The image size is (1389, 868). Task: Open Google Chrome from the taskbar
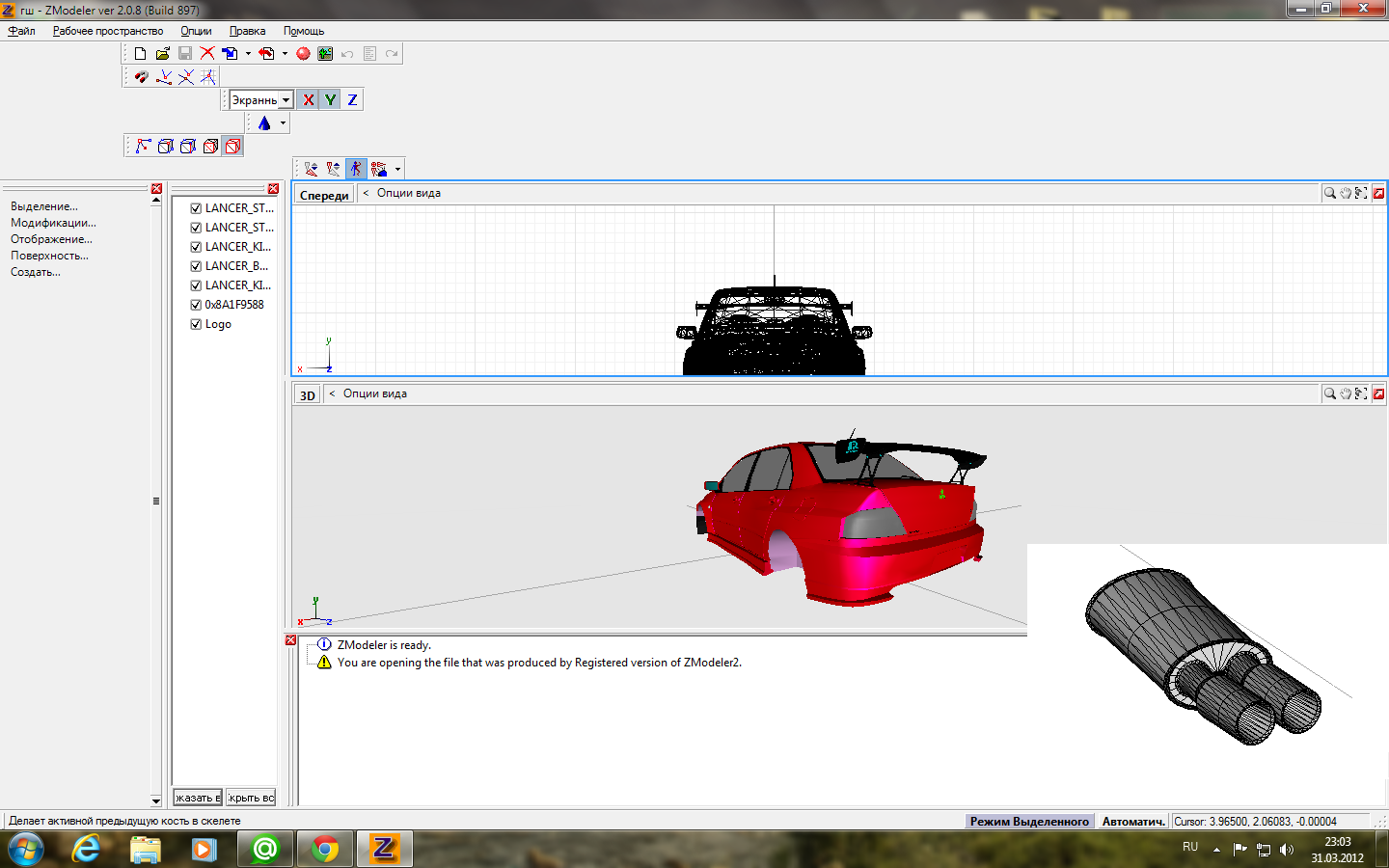pyautogui.click(x=325, y=849)
